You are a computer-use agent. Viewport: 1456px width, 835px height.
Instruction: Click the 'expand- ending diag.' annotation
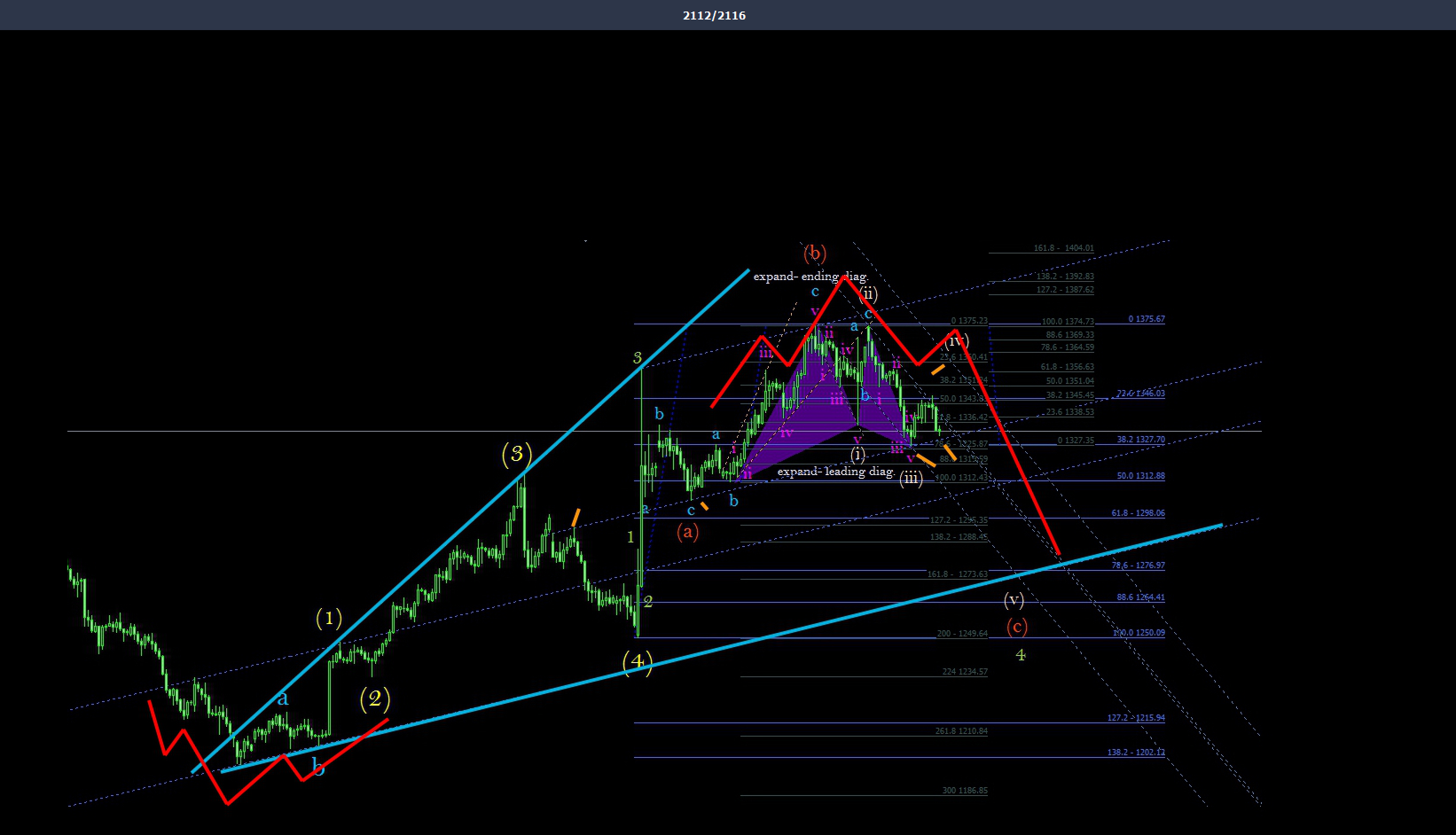point(810,277)
